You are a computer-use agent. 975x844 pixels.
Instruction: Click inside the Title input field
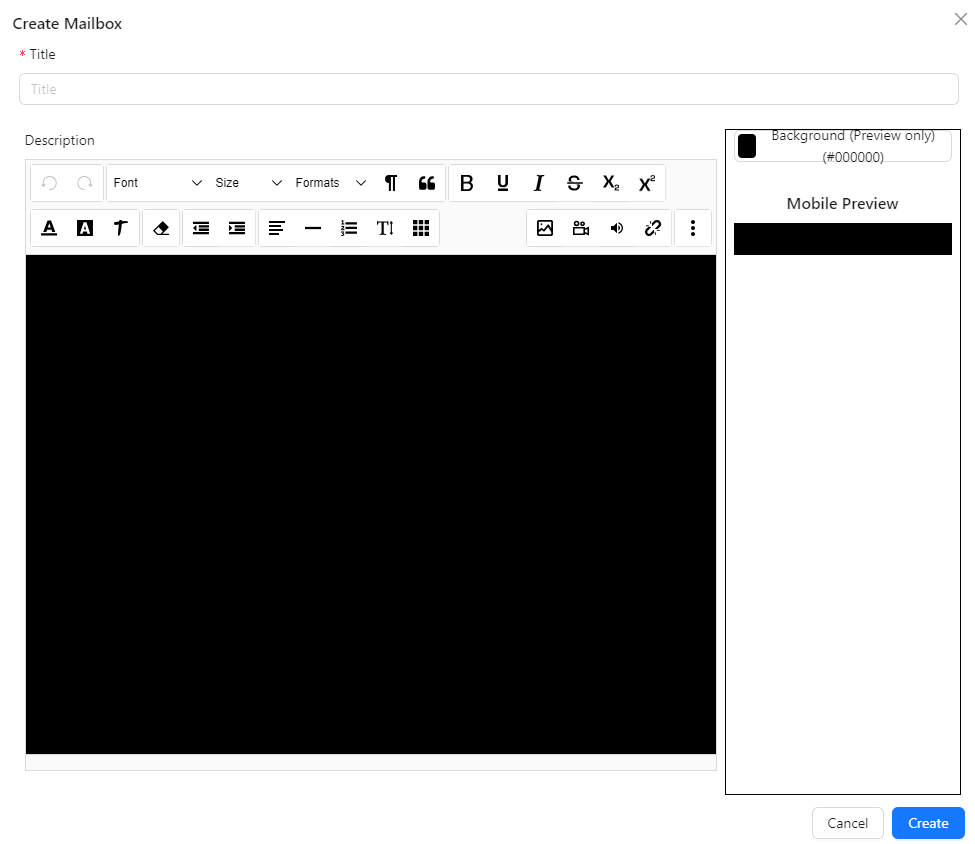488,89
